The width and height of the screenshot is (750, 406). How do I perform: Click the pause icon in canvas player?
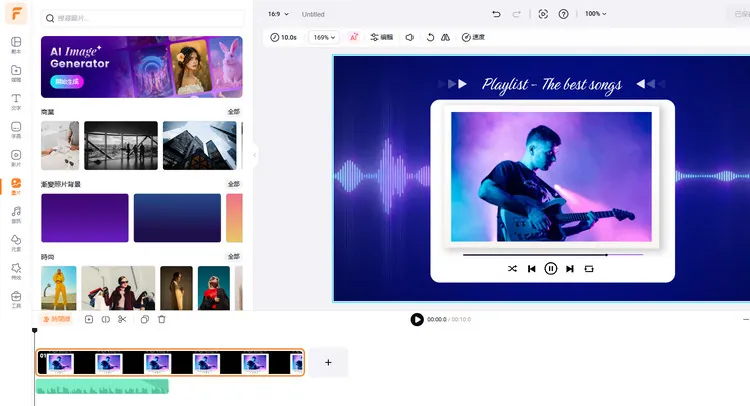551,269
